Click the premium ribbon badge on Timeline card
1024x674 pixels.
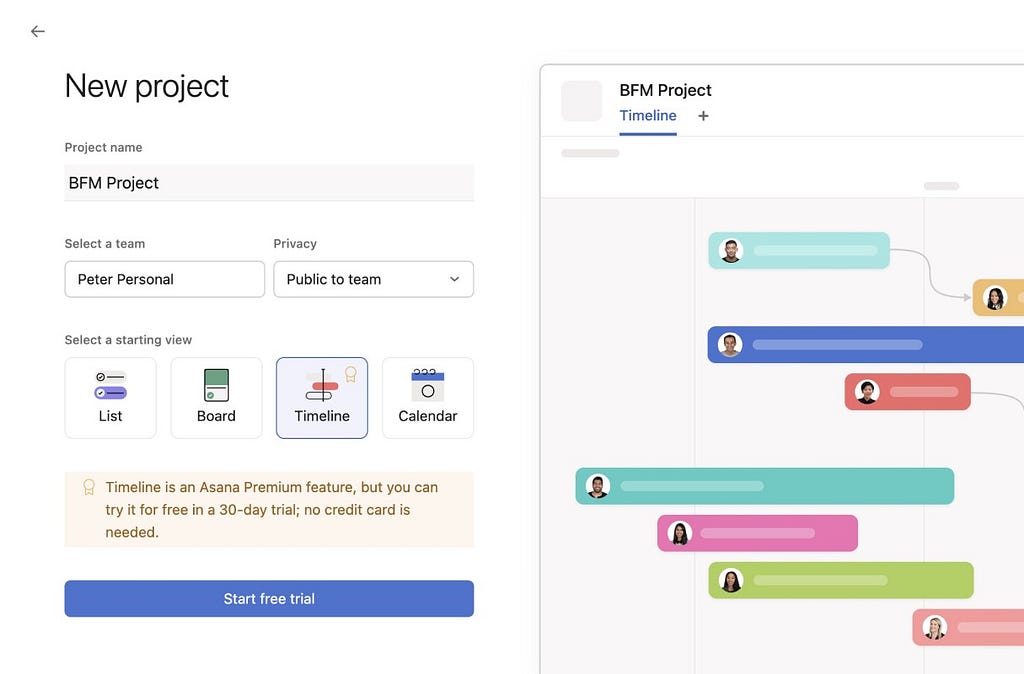[351, 374]
